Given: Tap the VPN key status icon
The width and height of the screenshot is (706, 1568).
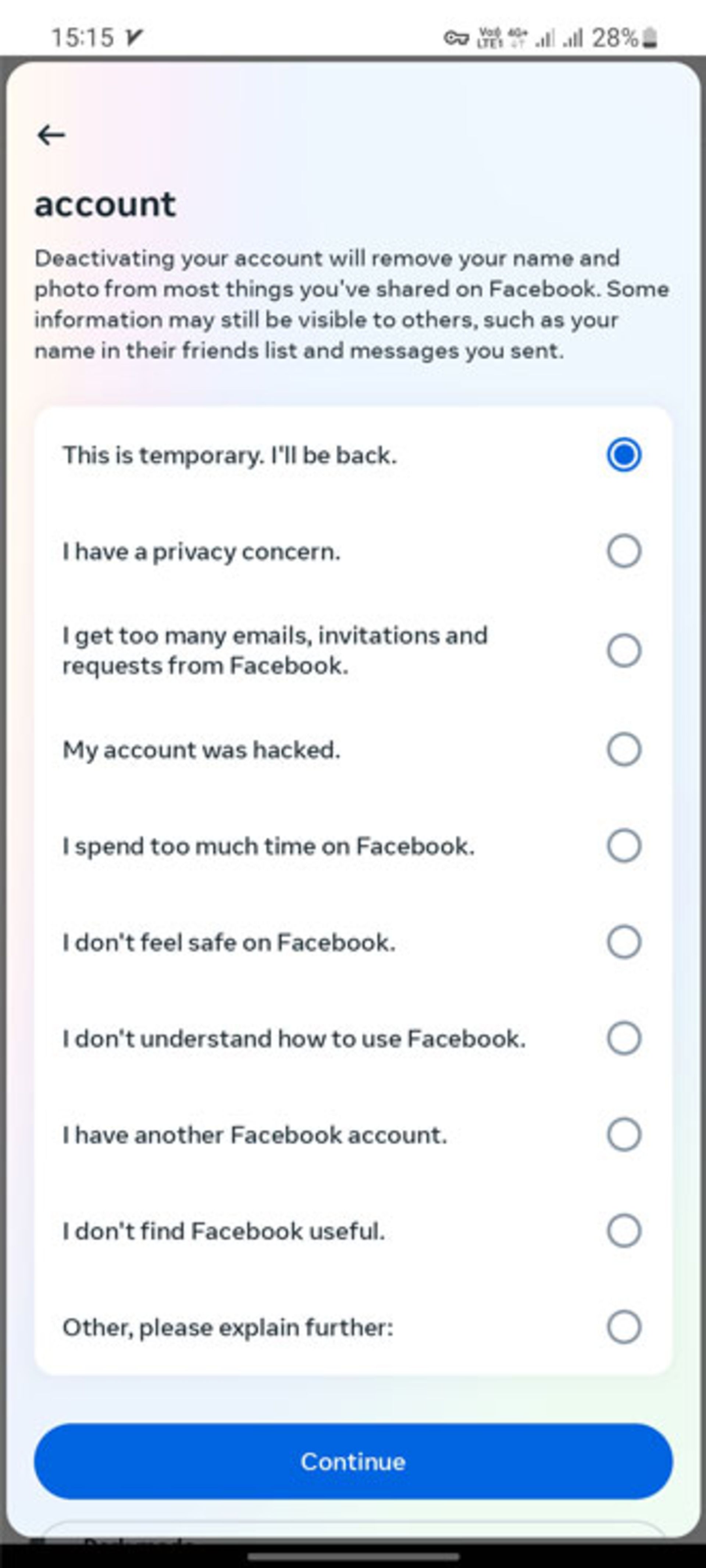Looking at the screenshot, I should point(455,39).
